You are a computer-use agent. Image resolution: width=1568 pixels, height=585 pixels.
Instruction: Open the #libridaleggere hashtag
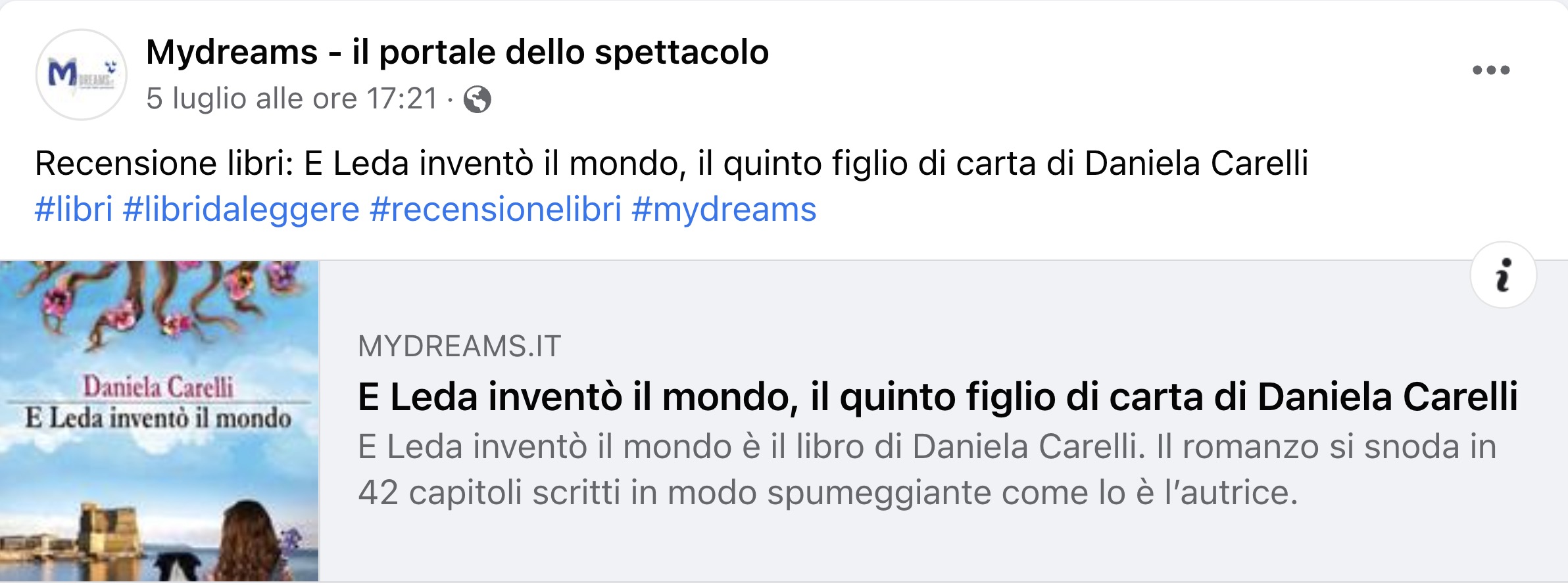(241, 210)
